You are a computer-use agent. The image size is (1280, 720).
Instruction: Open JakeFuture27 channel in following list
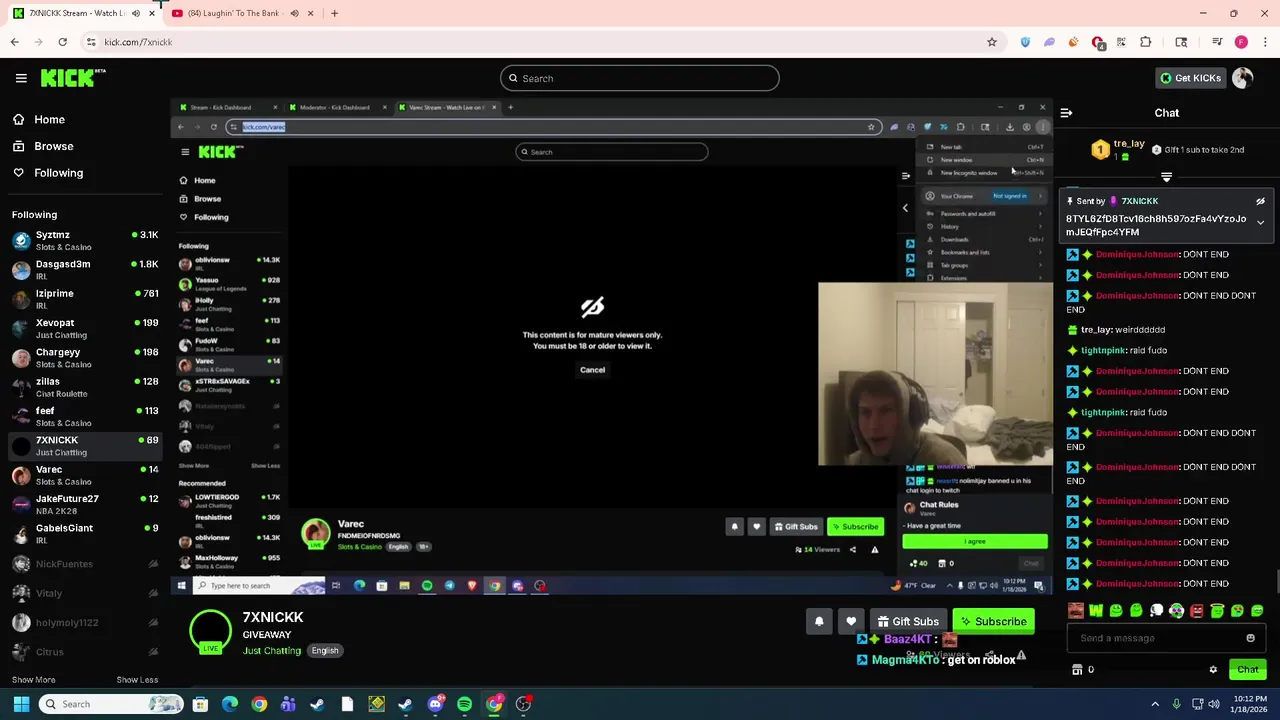(84, 504)
